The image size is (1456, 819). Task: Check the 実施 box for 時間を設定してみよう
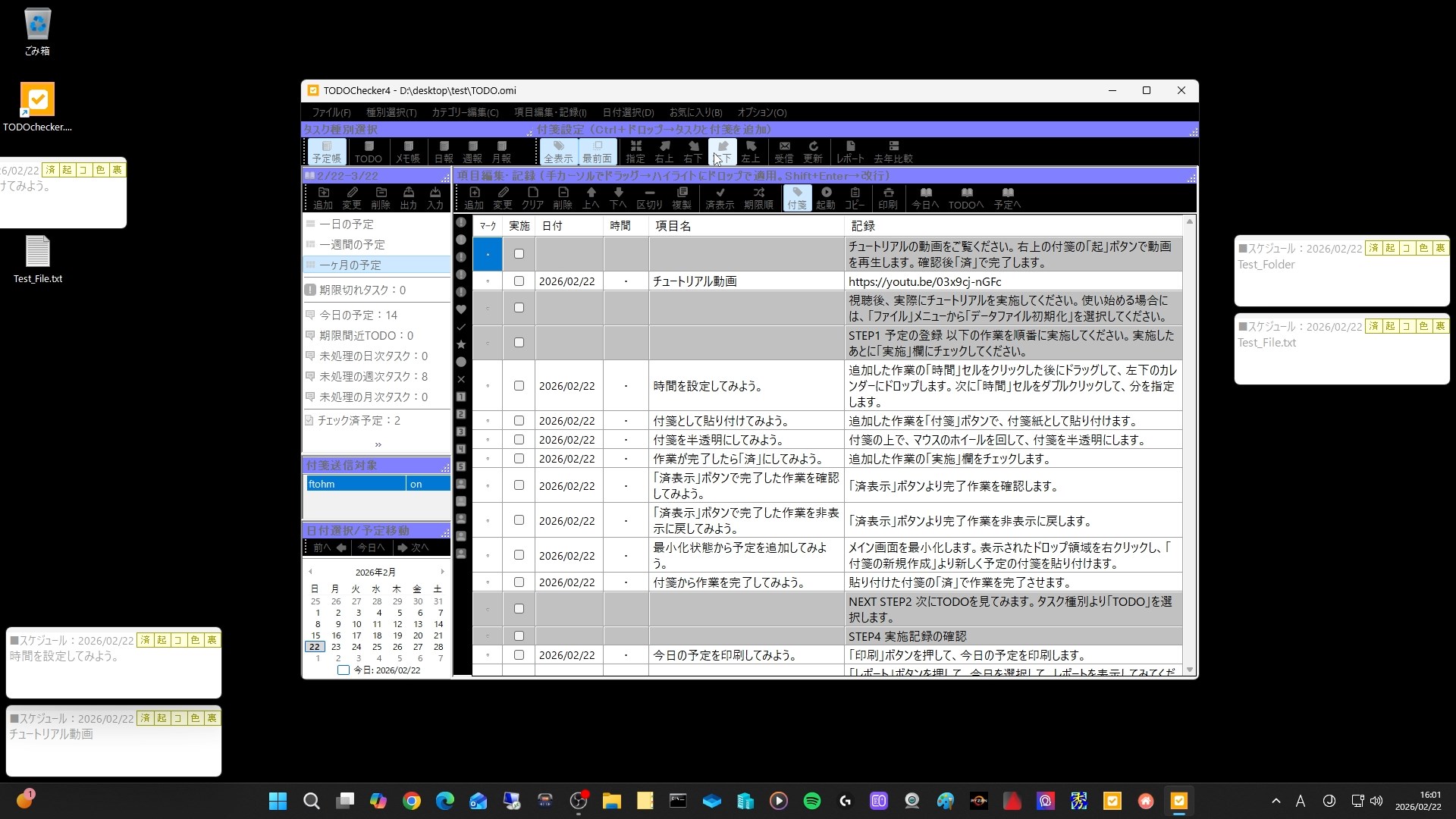519,386
